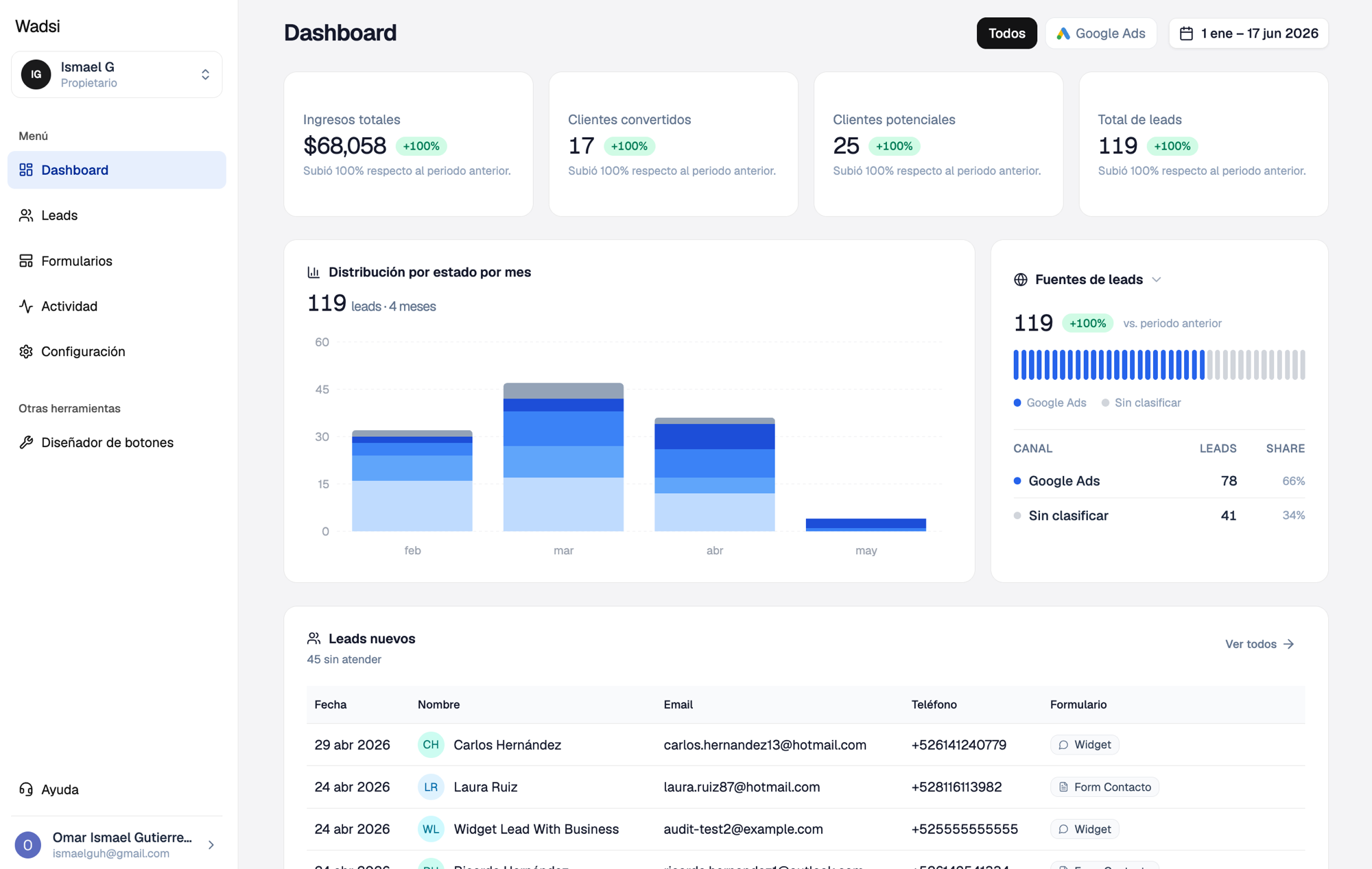Open the Formularios section
Screen dimensions: 1372x869
[117, 261]
